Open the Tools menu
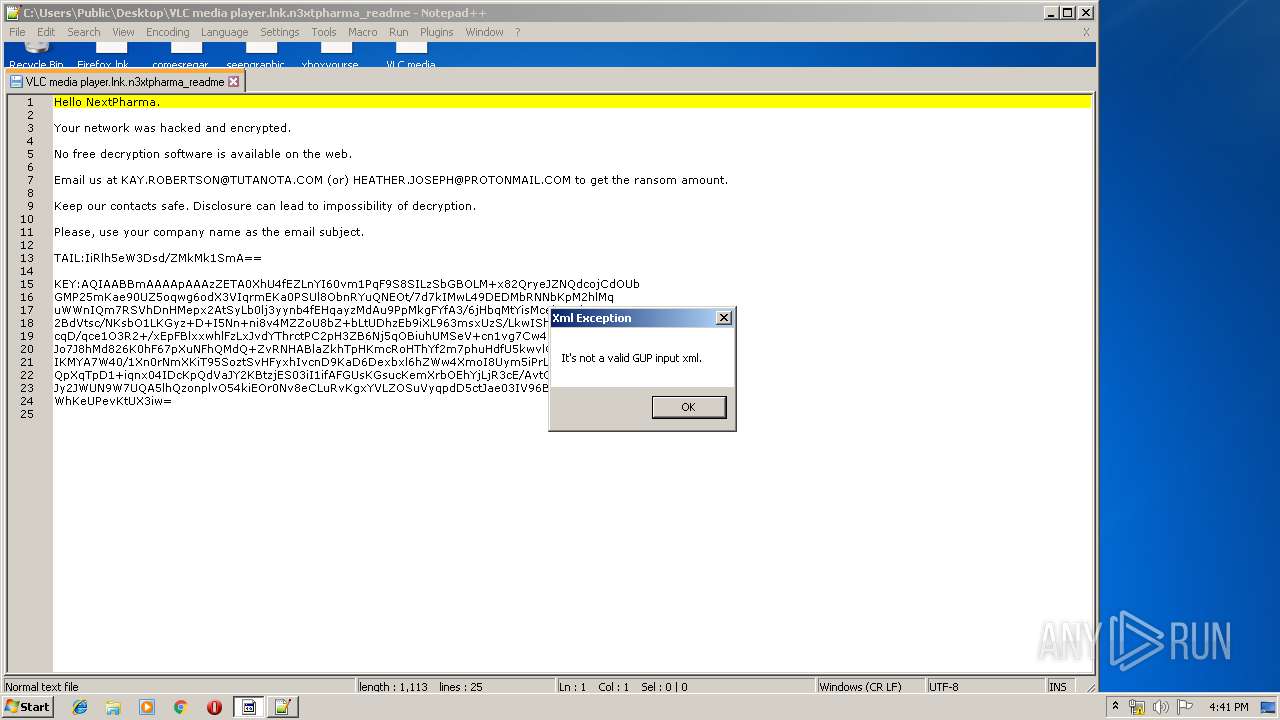The height and width of the screenshot is (720, 1280). point(324,32)
